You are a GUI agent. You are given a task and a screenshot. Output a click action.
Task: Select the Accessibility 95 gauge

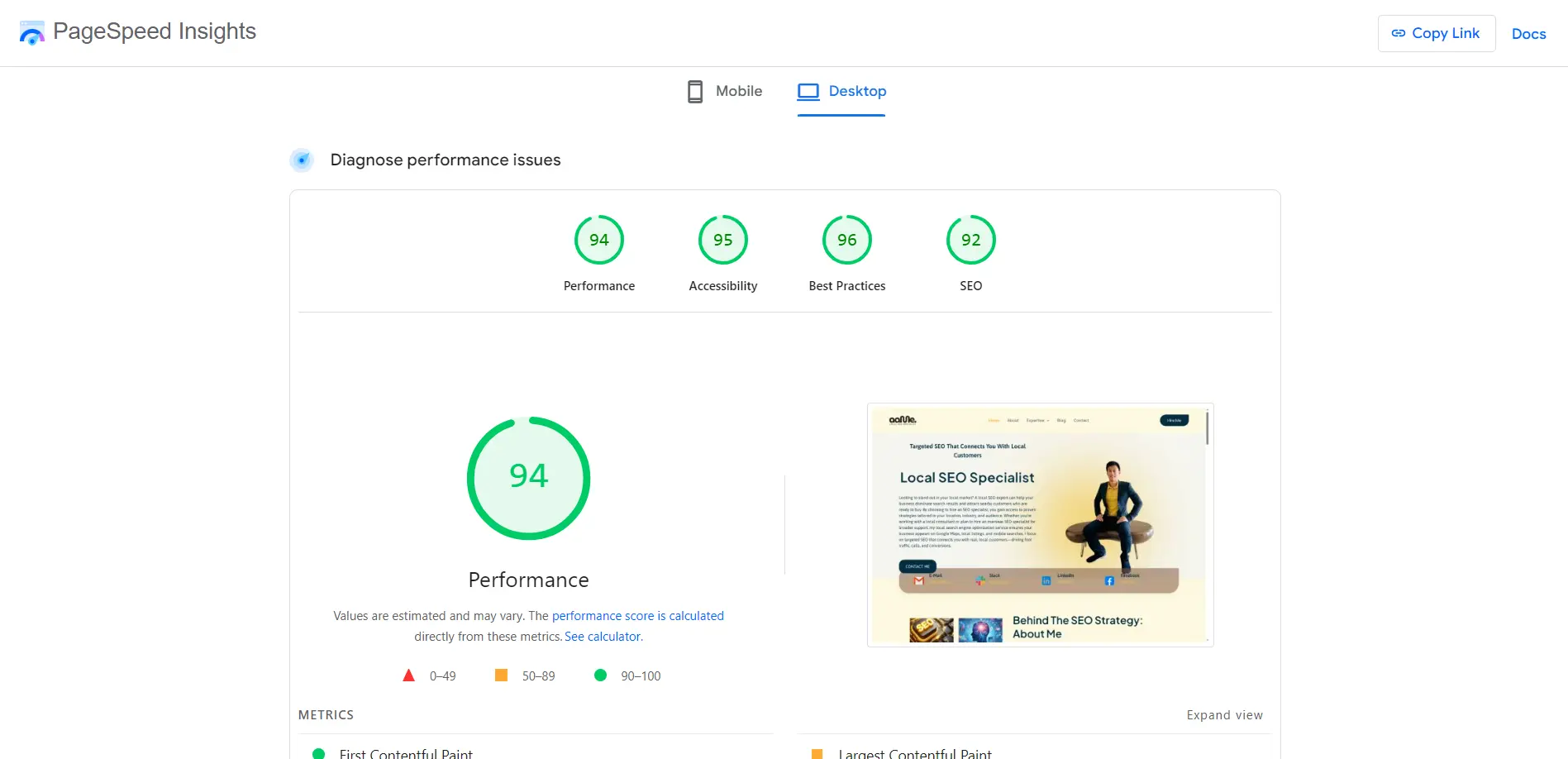click(722, 240)
